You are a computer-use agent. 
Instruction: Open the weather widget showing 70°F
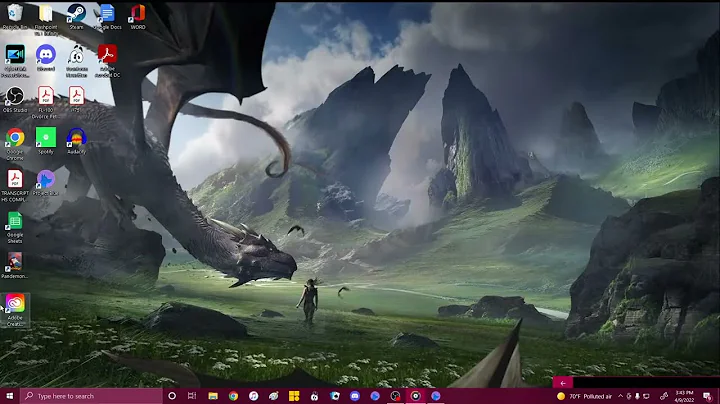pos(585,396)
